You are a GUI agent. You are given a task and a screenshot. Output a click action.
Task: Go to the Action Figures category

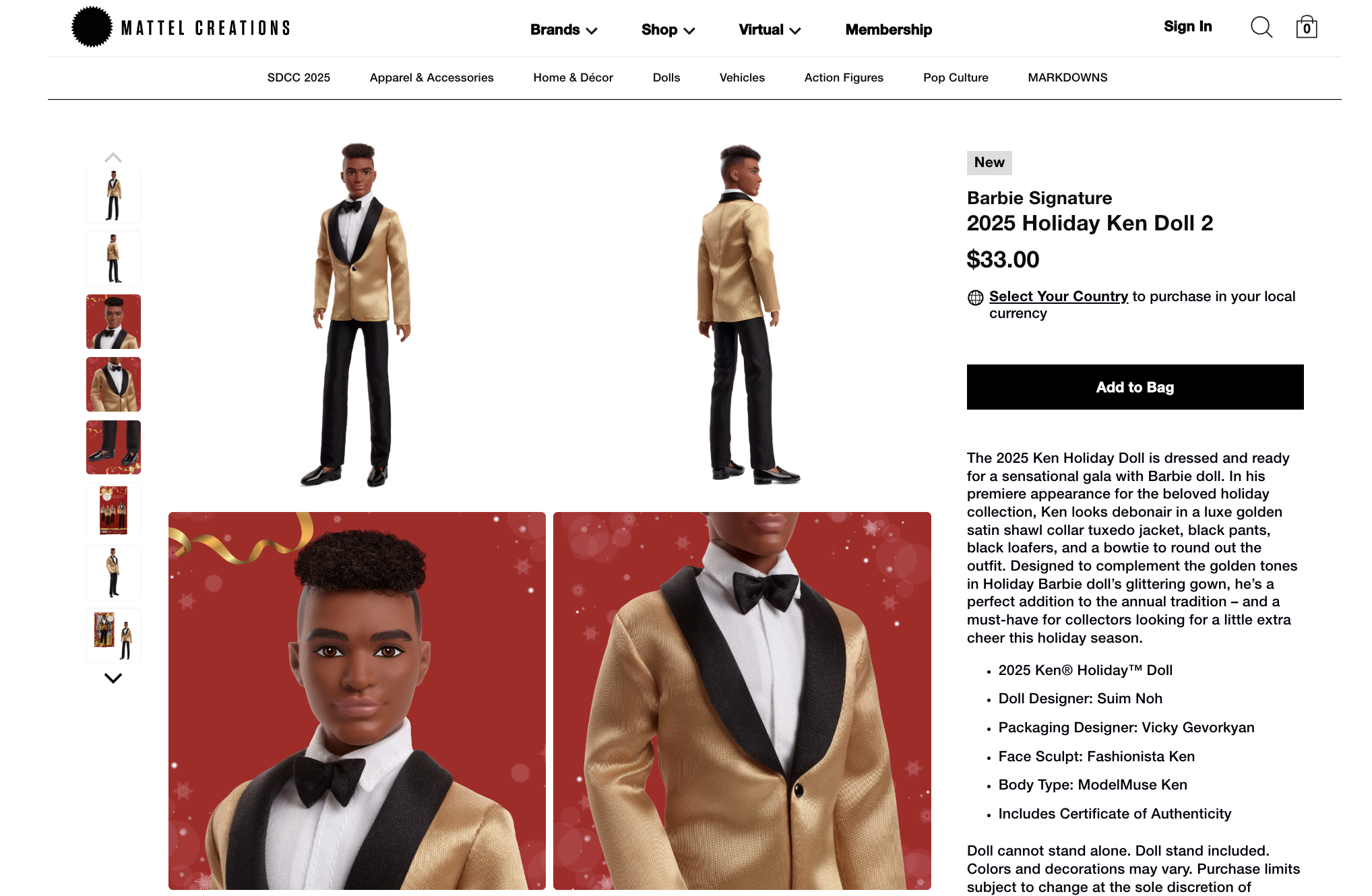point(844,77)
